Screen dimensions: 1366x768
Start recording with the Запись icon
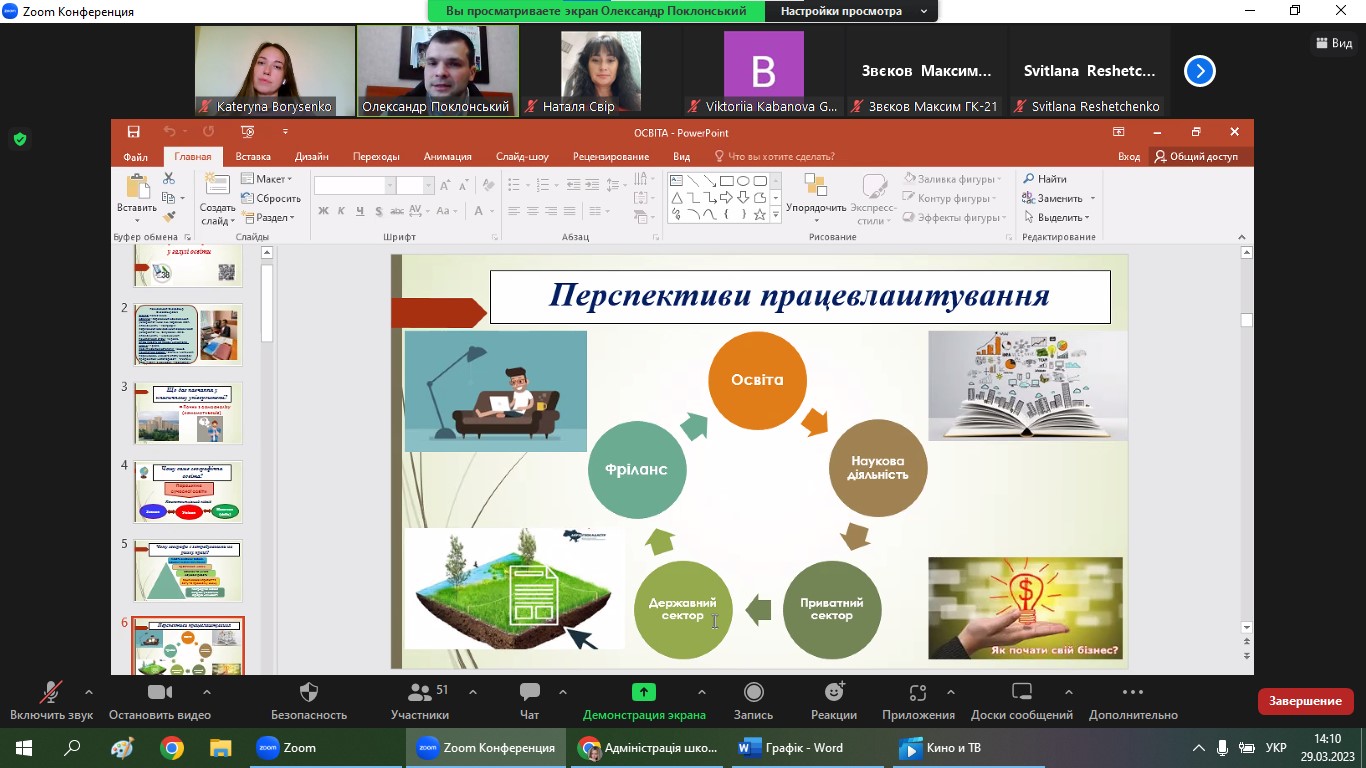[753, 693]
